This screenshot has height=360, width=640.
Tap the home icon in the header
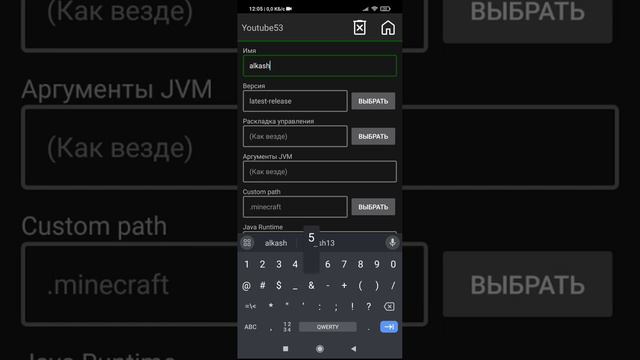pyautogui.click(x=388, y=28)
